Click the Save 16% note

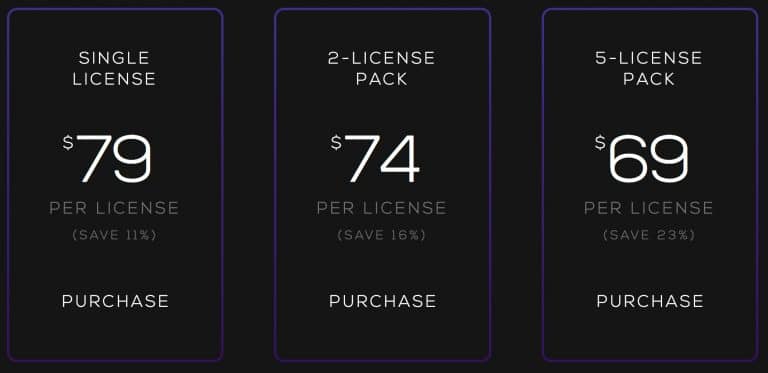click(382, 235)
